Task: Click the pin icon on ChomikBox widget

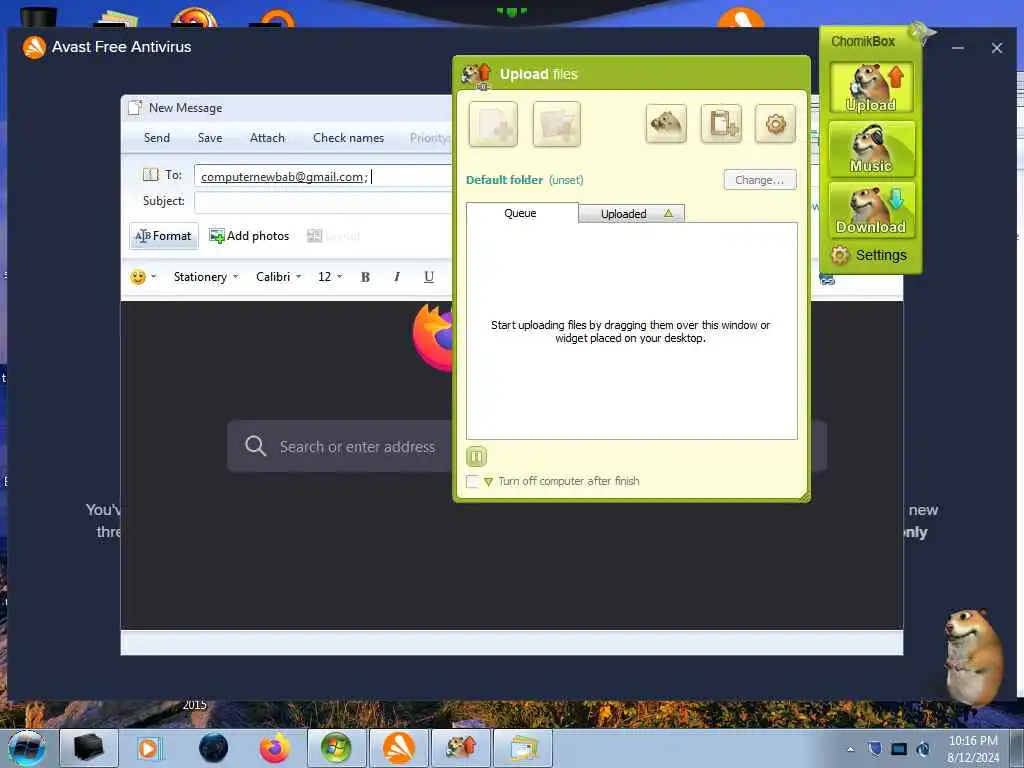Action: [x=921, y=31]
